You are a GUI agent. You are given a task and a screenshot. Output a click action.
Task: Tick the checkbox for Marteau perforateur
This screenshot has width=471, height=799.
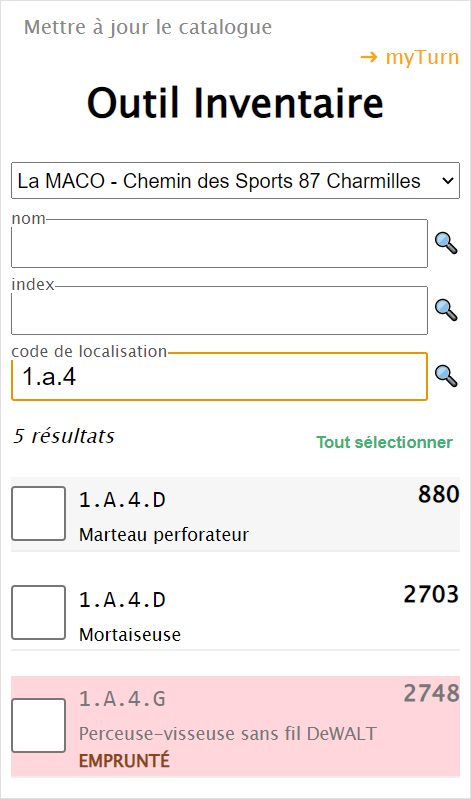38,513
